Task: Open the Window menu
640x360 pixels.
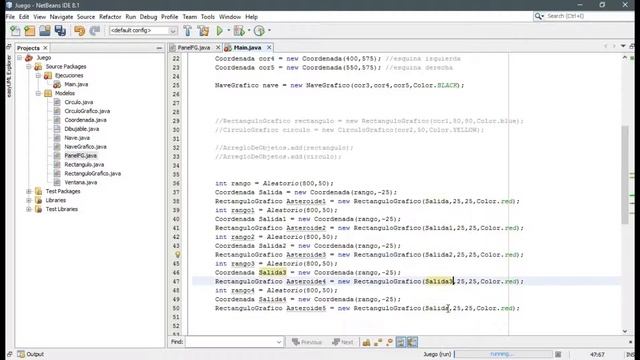Action: coord(230,17)
